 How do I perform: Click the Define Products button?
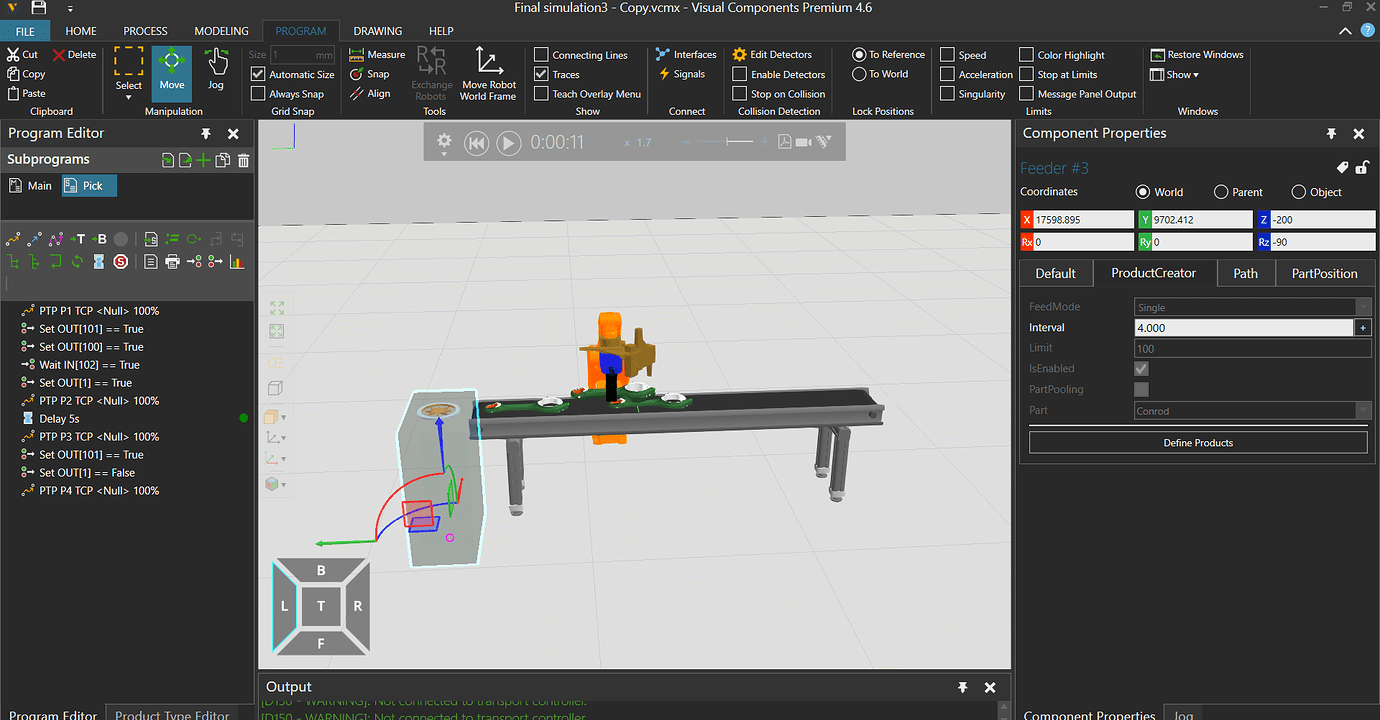pyautogui.click(x=1197, y=443)
